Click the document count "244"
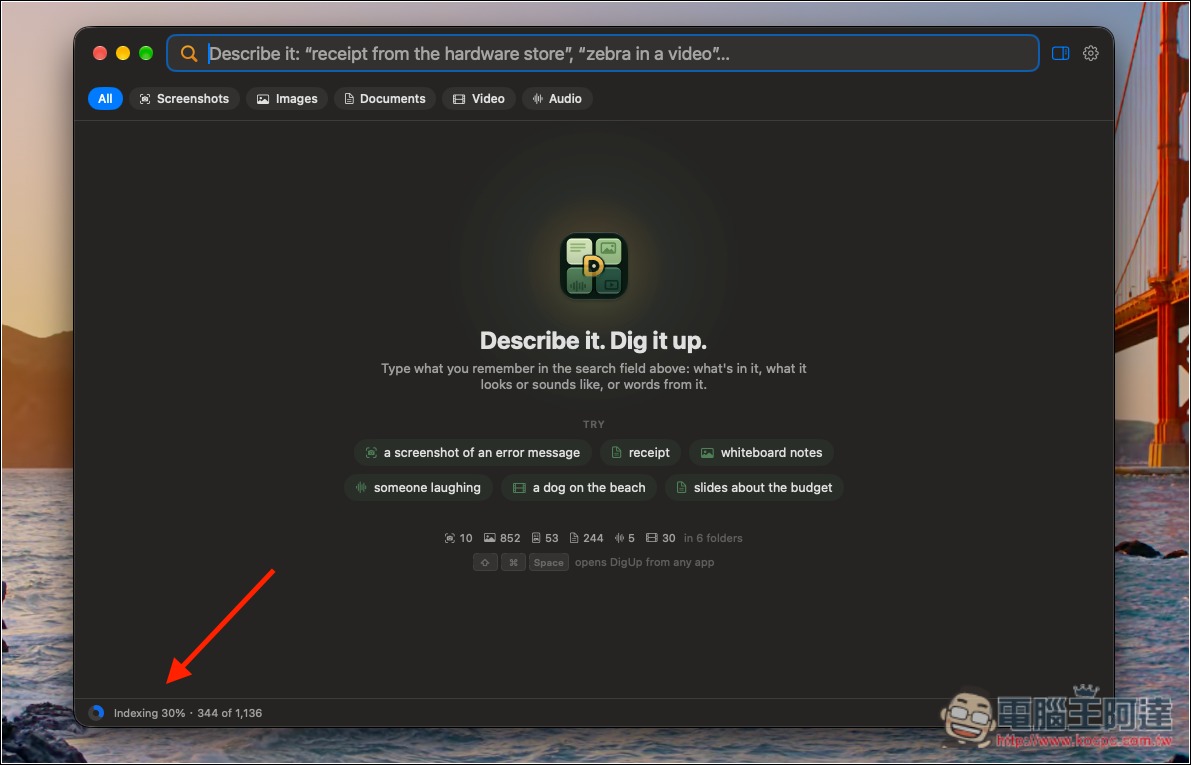Viewport: 1191px width, 765px height. pos(586,538)
